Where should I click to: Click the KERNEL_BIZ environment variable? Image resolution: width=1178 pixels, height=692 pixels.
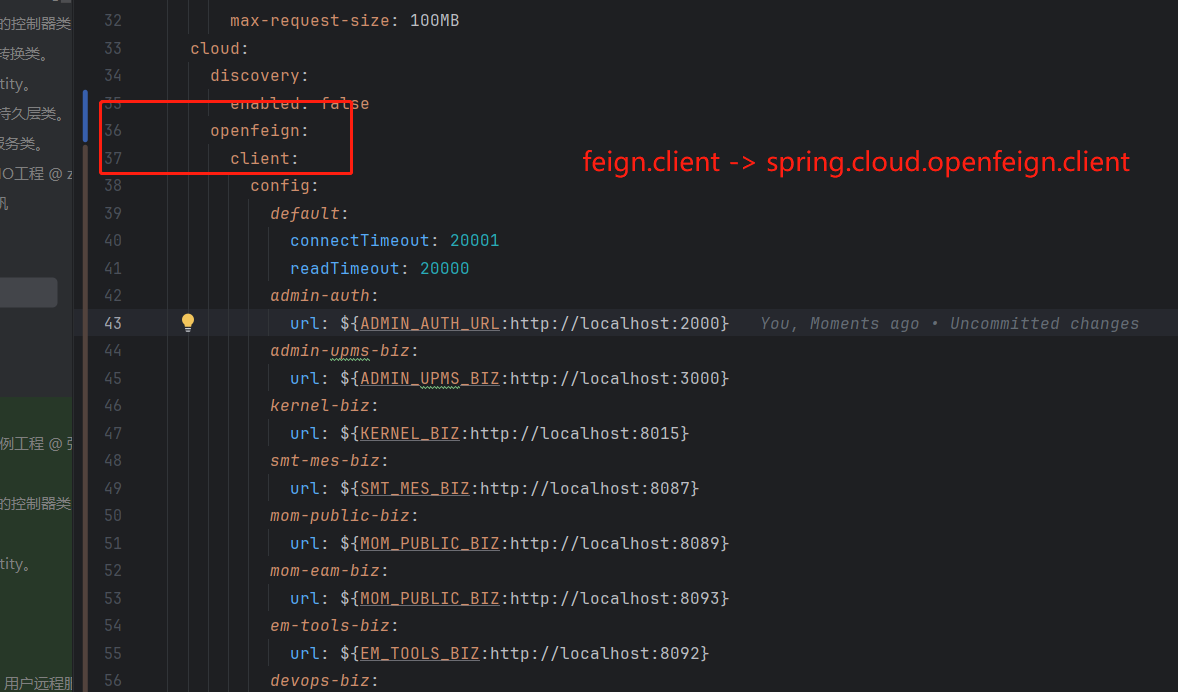[409, 433]
